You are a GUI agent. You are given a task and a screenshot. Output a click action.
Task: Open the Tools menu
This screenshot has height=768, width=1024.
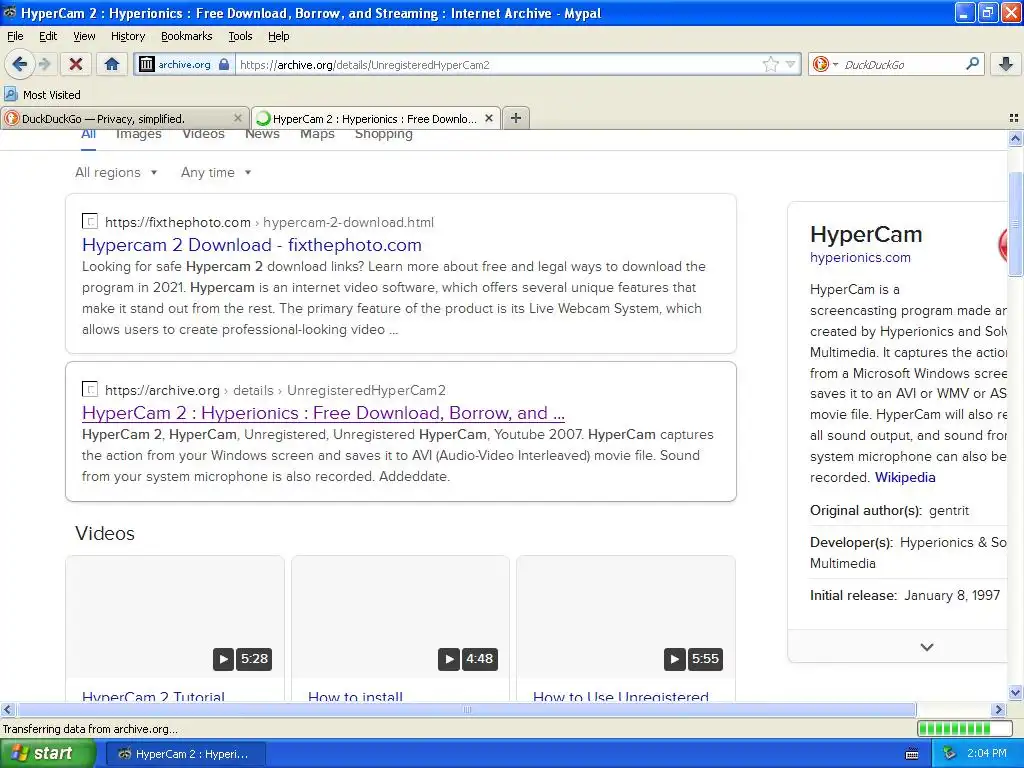point(240,36)
